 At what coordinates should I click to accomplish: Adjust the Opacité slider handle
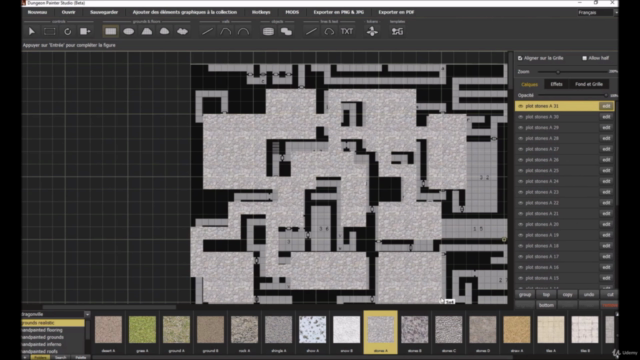606,96
